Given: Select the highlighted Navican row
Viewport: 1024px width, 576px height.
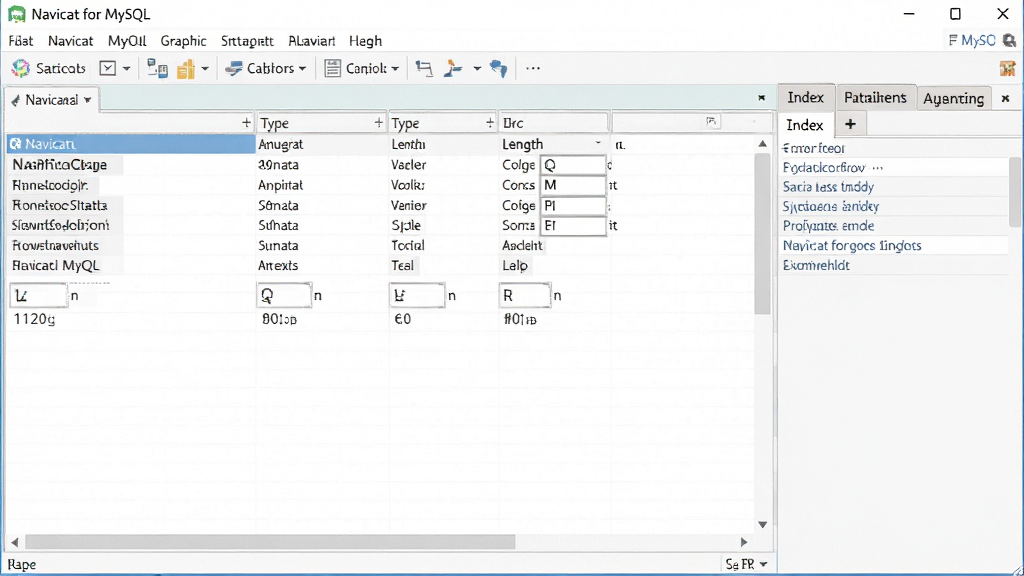Looking at the screenshot, I should [131, 144].
